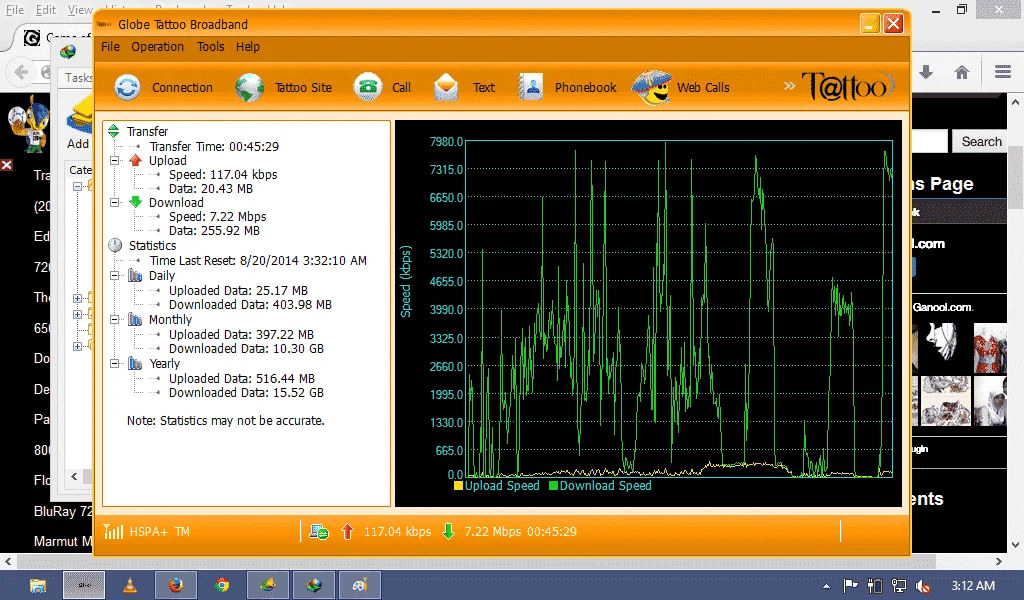Select Time Last Reset row
This screenshot has width=1024, height=600.
[x=258, y=261]
